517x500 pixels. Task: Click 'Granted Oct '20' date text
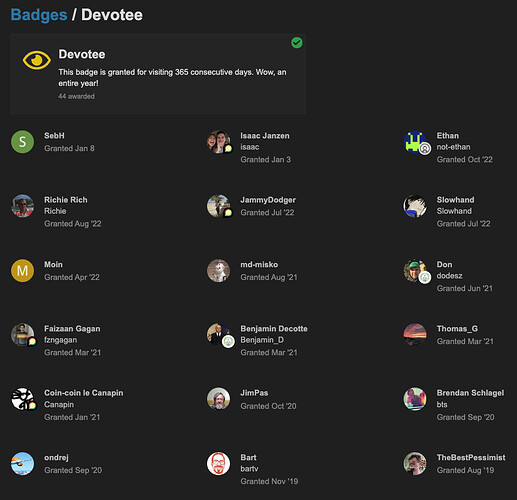tap(268, 406)
